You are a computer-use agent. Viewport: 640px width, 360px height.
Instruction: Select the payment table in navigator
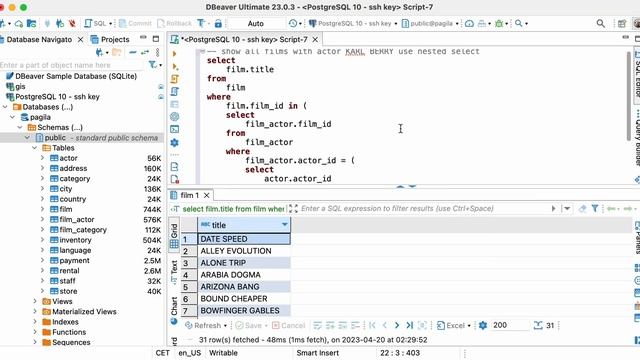(x=74, y=260)
